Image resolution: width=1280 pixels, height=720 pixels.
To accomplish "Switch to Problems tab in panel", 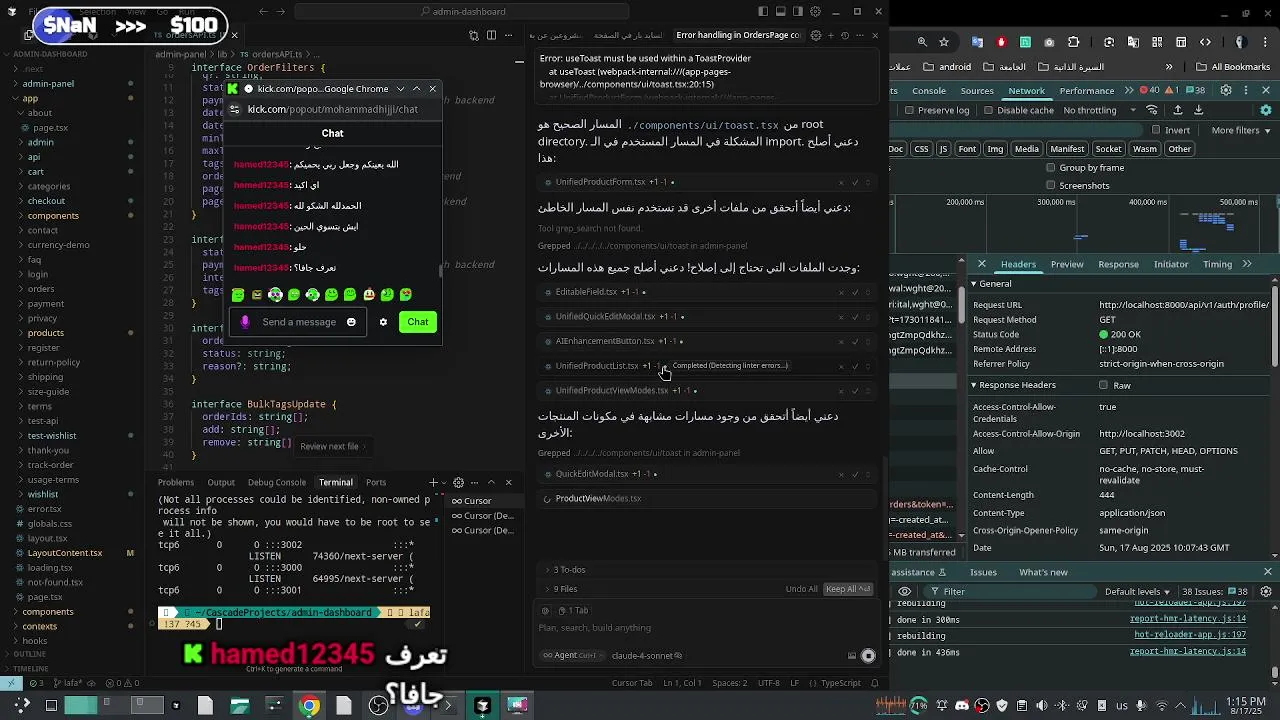I will (176, 482).
